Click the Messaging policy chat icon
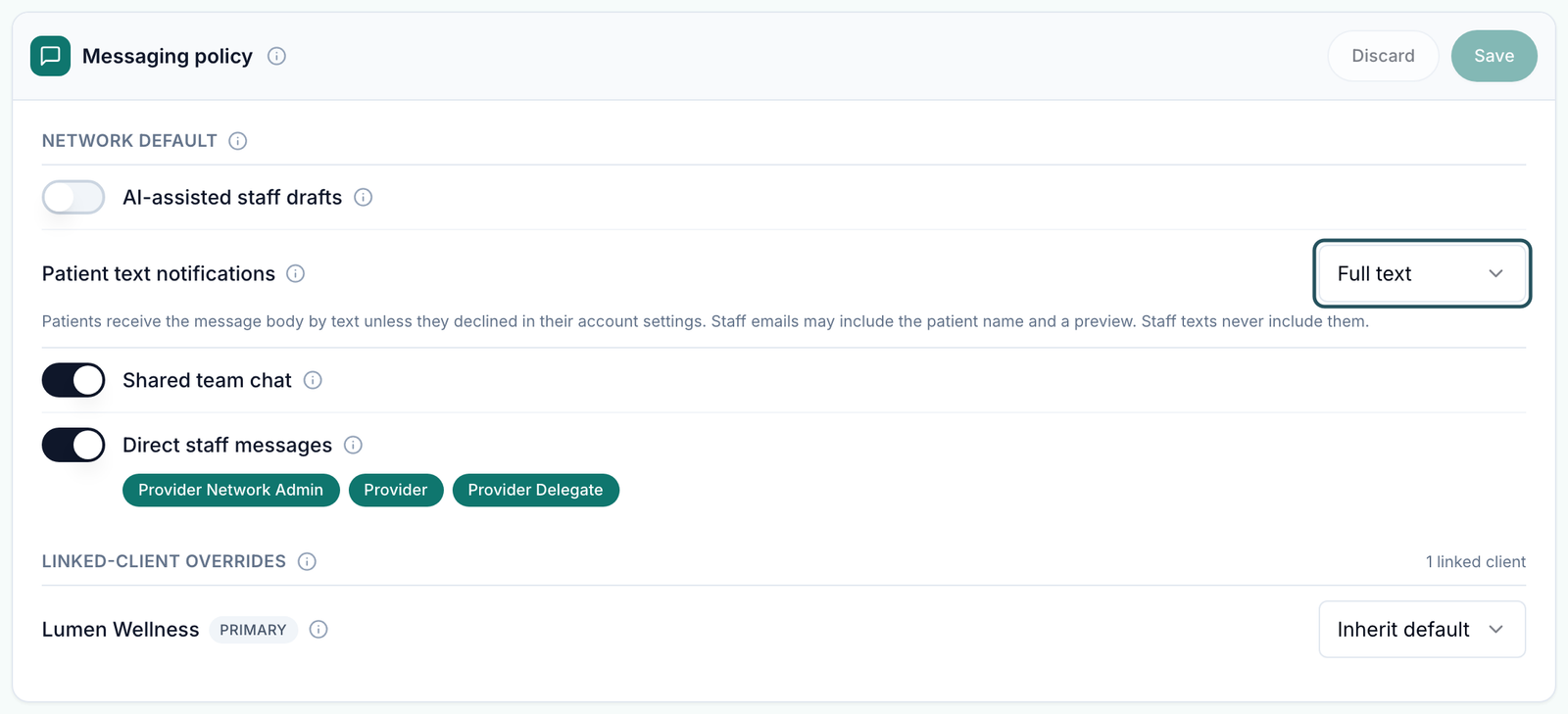This screenshot has height=714, width=1568. click(50, 56)
